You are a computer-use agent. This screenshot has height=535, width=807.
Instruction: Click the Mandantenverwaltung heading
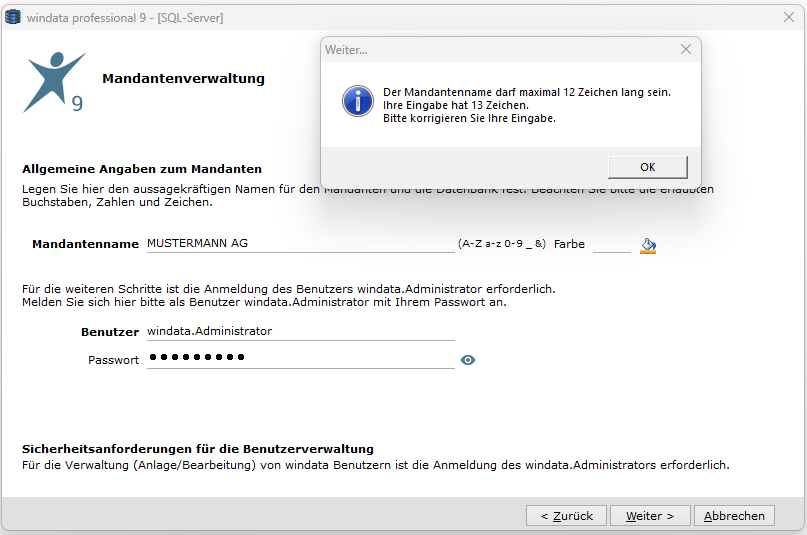coord(183,79)
